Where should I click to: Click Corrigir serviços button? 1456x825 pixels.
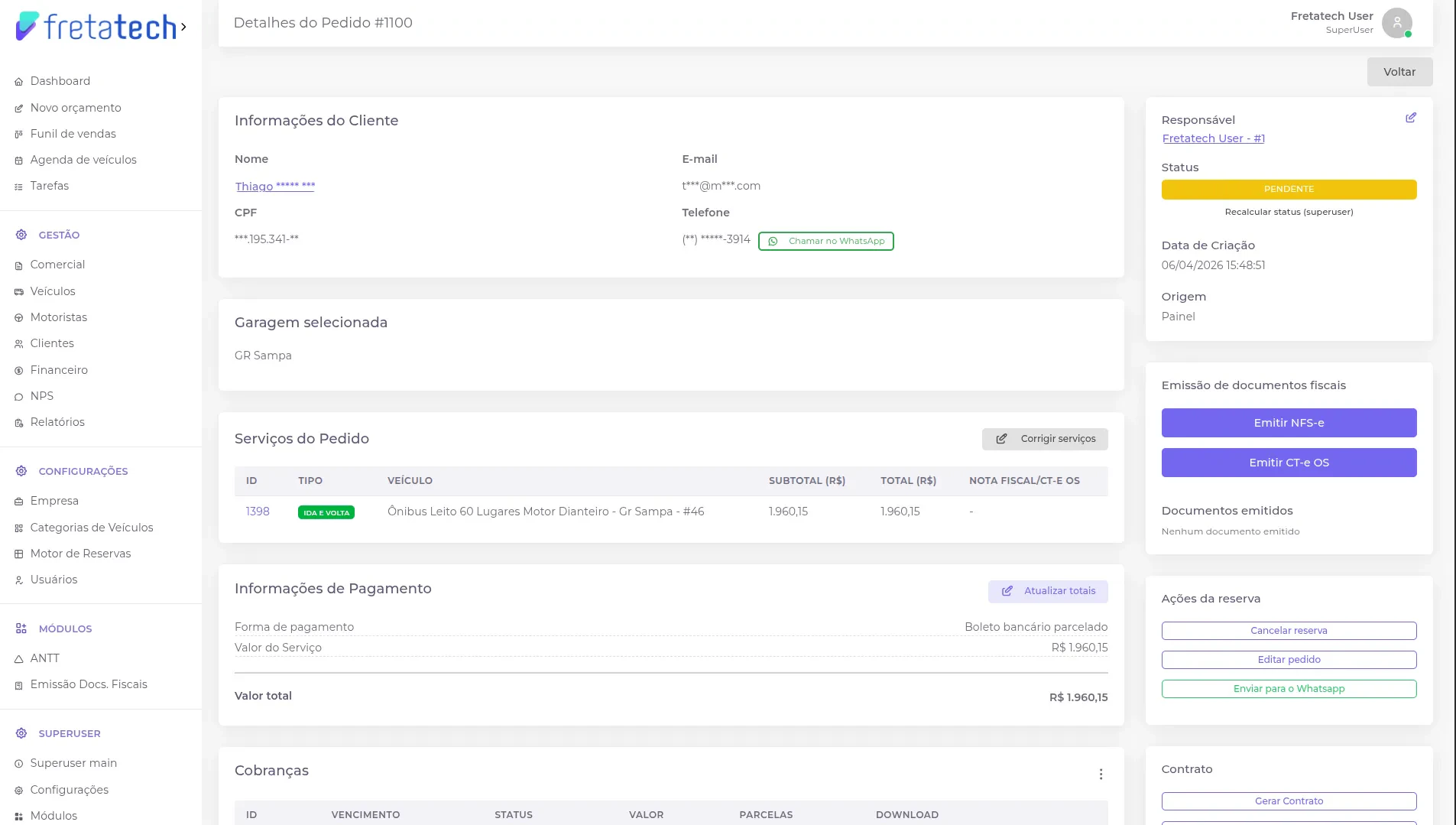click(x=1045, y=439)
